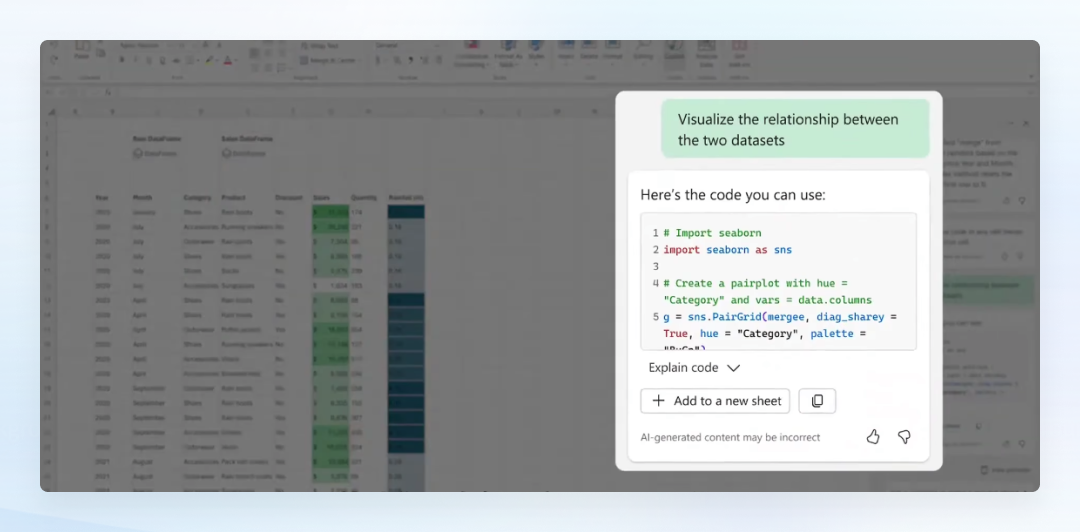Image resolution: width=1080 pixels, height=532 pixels.
Task: Toggle Merge & Center
Action: coord(330,61)
